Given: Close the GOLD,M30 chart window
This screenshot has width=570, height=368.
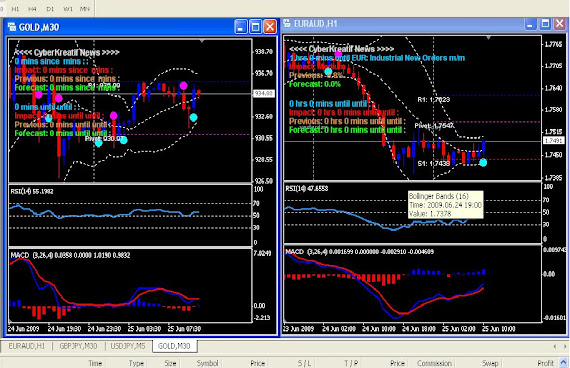Looking at the screenshot, I should click(x=270, y=27).
